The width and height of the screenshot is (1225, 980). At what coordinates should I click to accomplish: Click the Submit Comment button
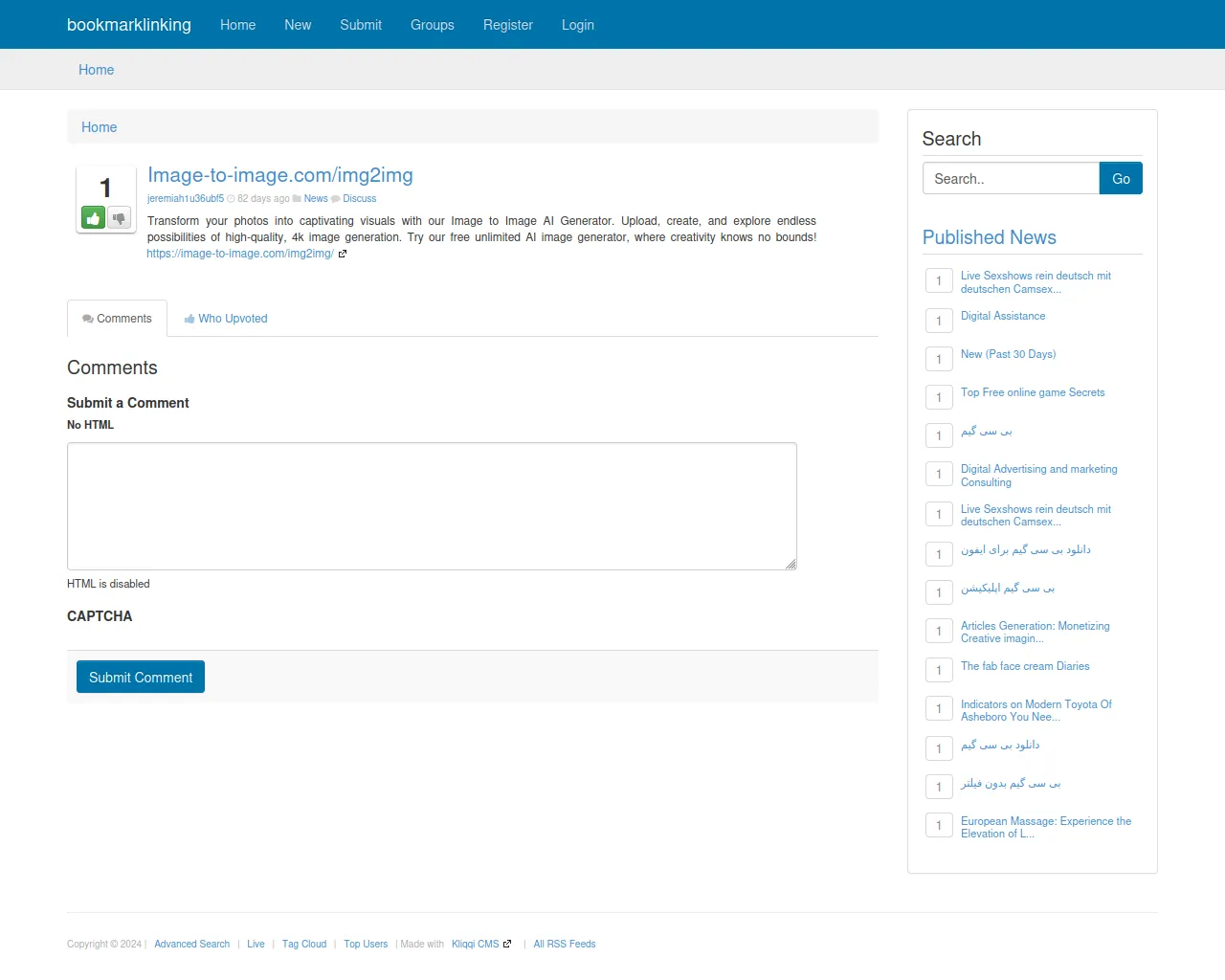point(141,677)
